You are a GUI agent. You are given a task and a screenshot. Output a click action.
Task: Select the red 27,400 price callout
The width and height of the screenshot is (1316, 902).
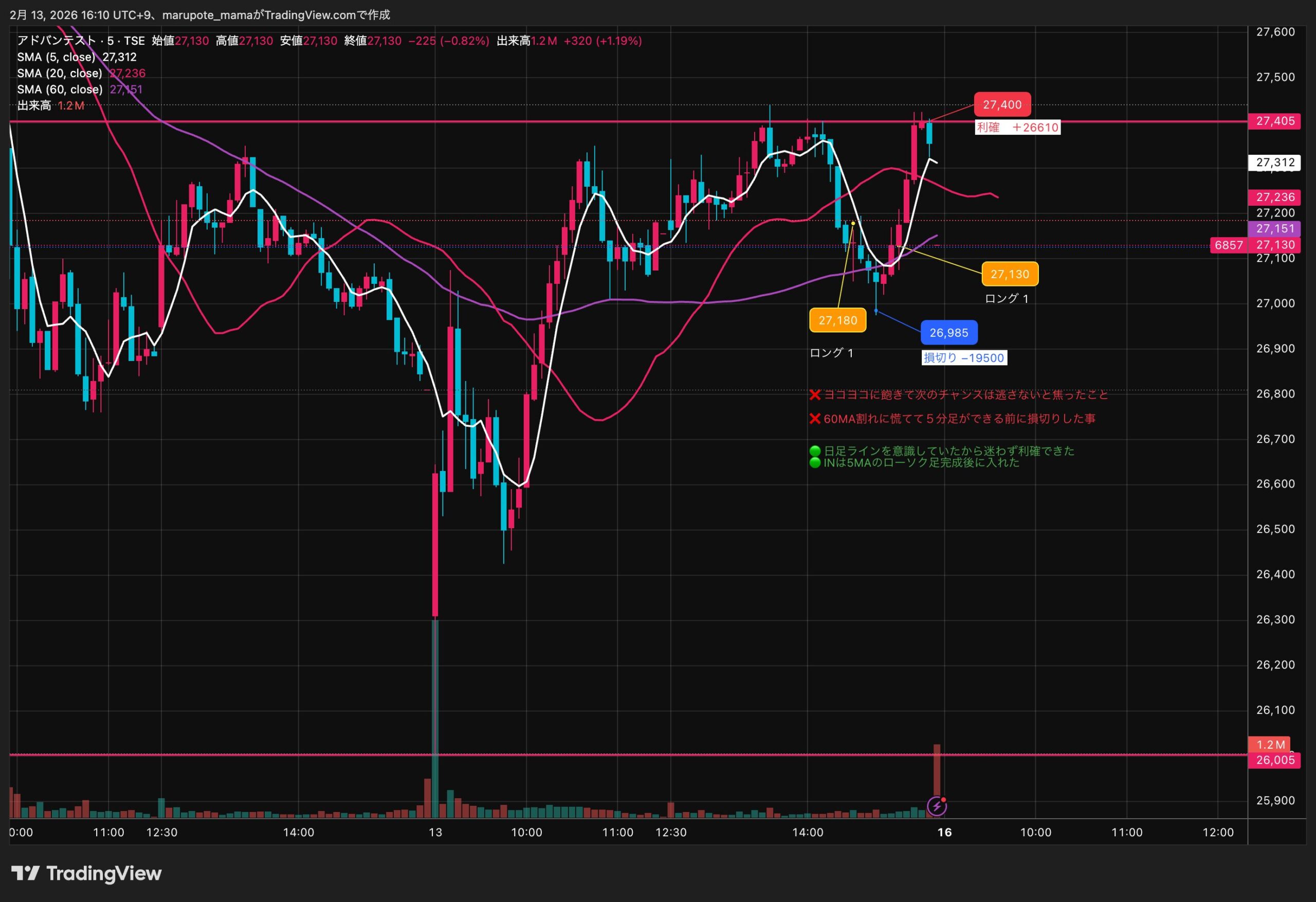point(1002,105)
